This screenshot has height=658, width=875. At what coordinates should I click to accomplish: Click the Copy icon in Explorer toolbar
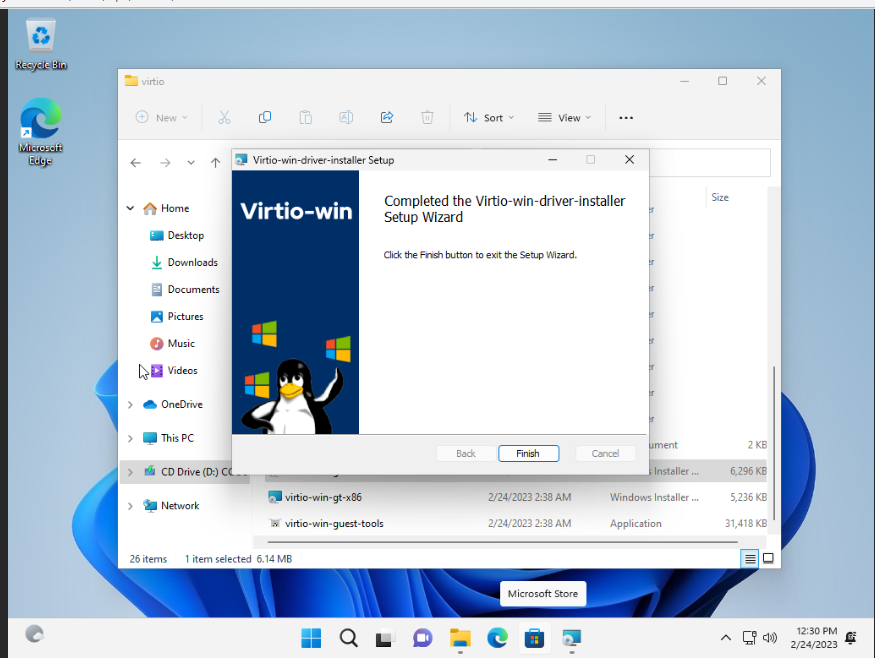pyautogui.click(x=265, y=118)
